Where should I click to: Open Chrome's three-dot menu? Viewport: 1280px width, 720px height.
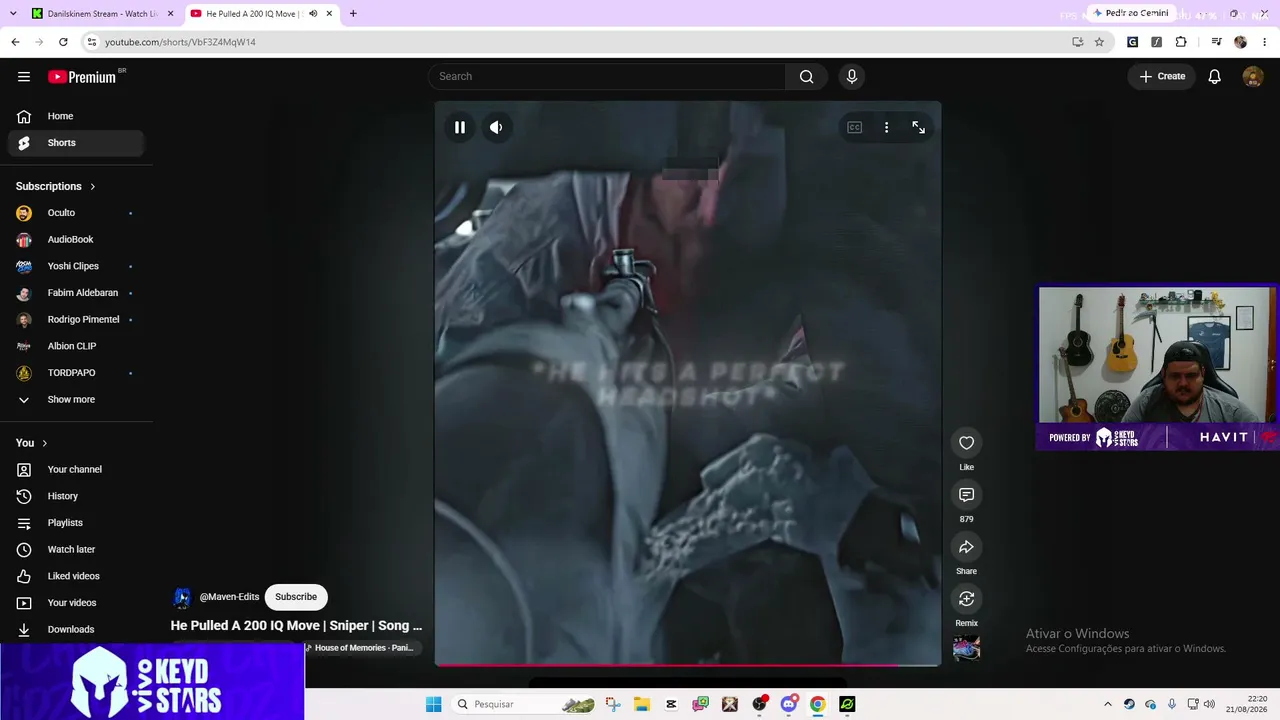pyautogui.click(x=1265, y=42)
